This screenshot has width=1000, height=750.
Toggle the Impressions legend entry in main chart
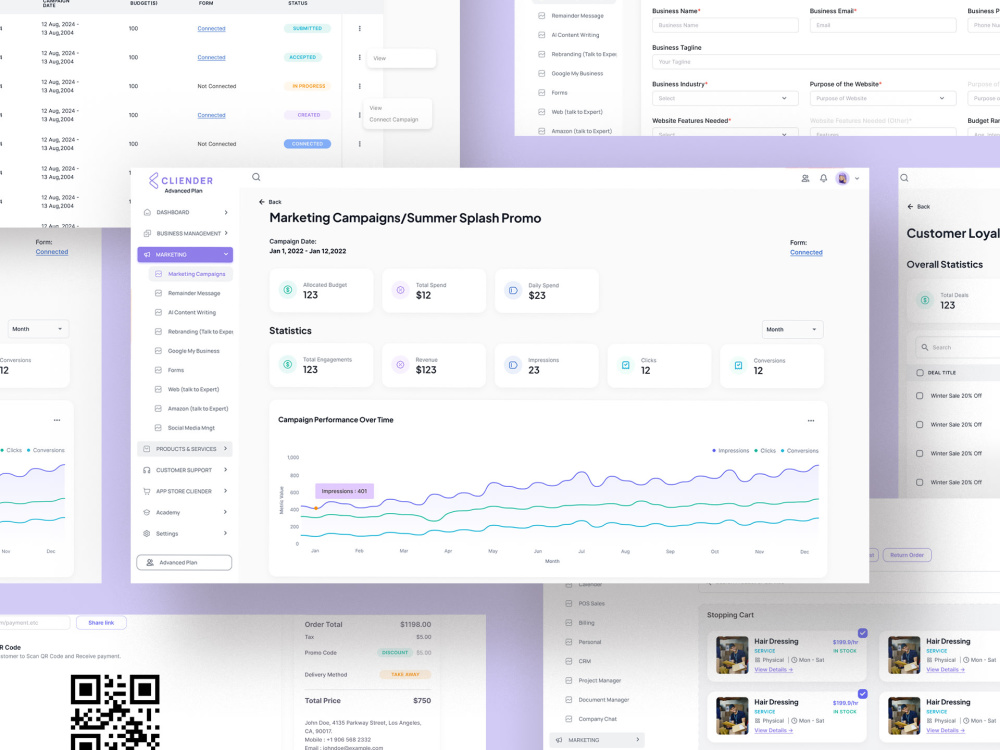coord(731,451)
